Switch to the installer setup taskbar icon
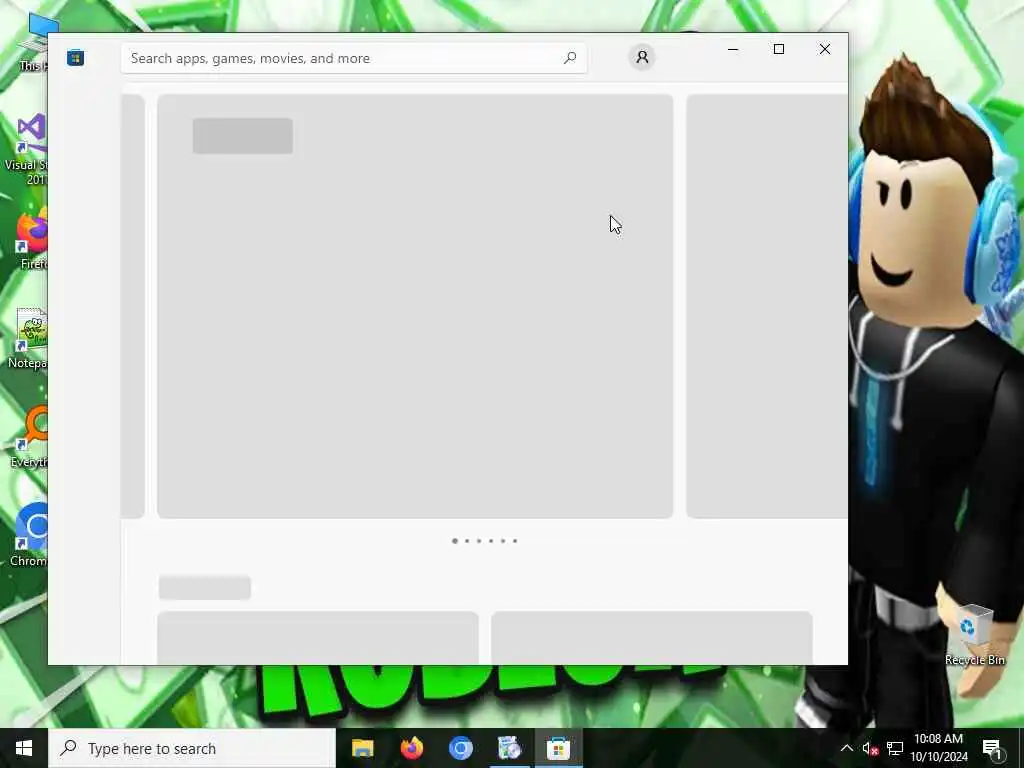This screenshot has width=1024, height=768. coord(509,748)
